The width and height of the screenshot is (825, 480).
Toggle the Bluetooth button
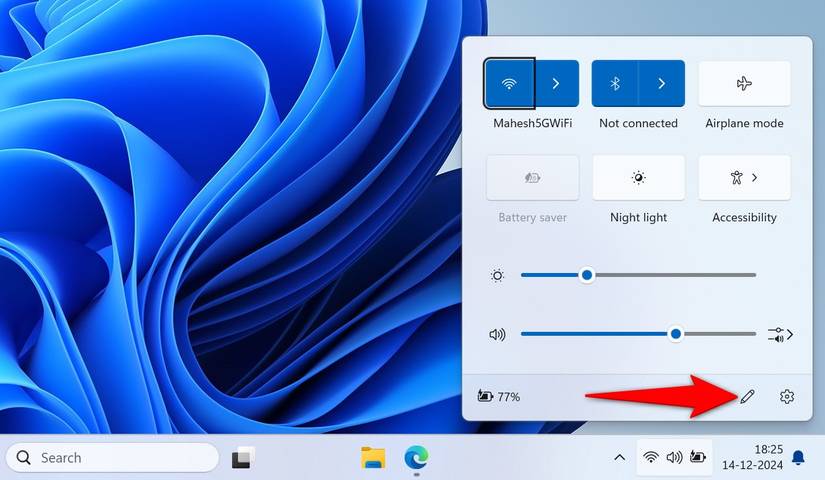(615, 83)
